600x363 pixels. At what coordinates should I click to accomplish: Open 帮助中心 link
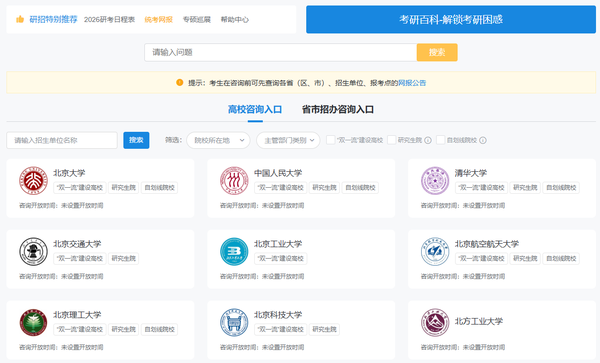click(235, 20)
